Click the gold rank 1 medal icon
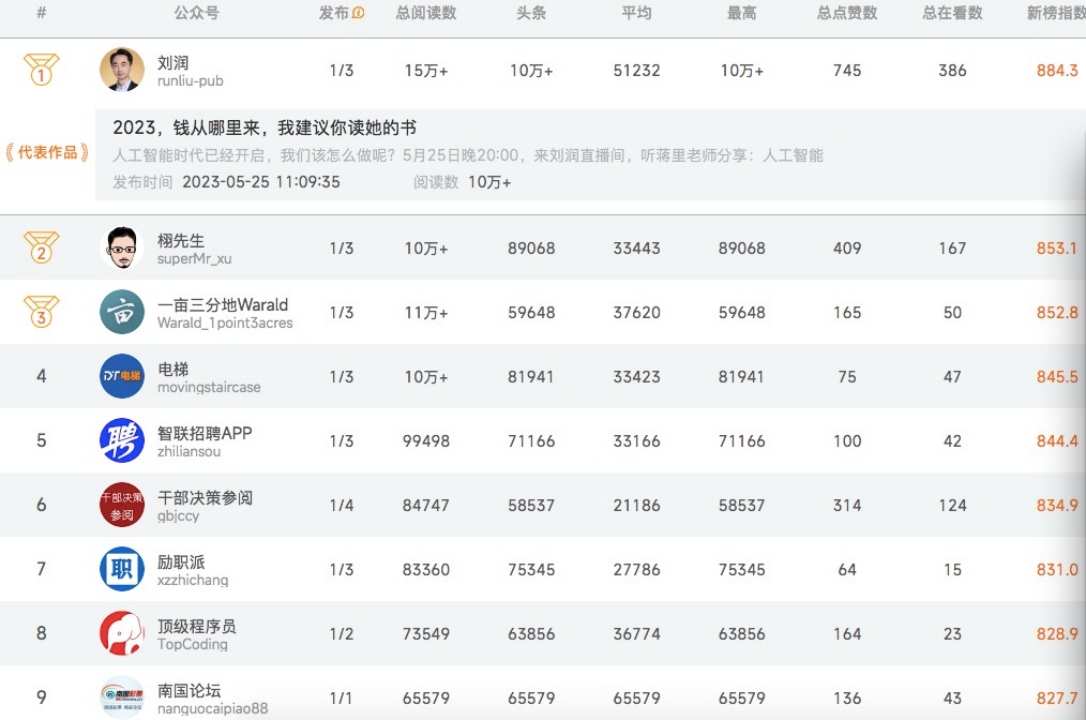This screenshot has width=1086, height=720. 42,69
